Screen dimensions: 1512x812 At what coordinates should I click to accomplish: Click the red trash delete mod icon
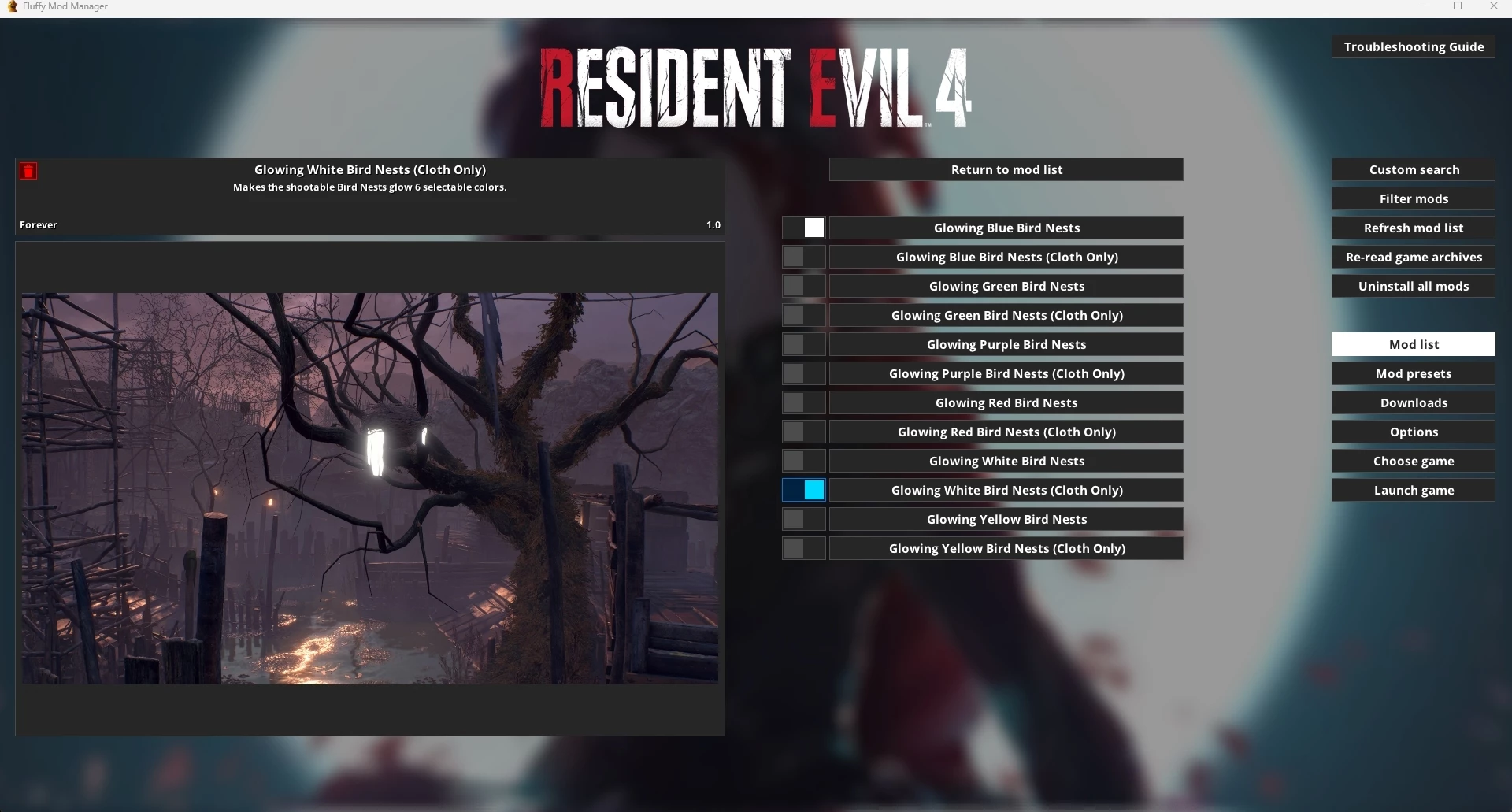coord(28,171)
